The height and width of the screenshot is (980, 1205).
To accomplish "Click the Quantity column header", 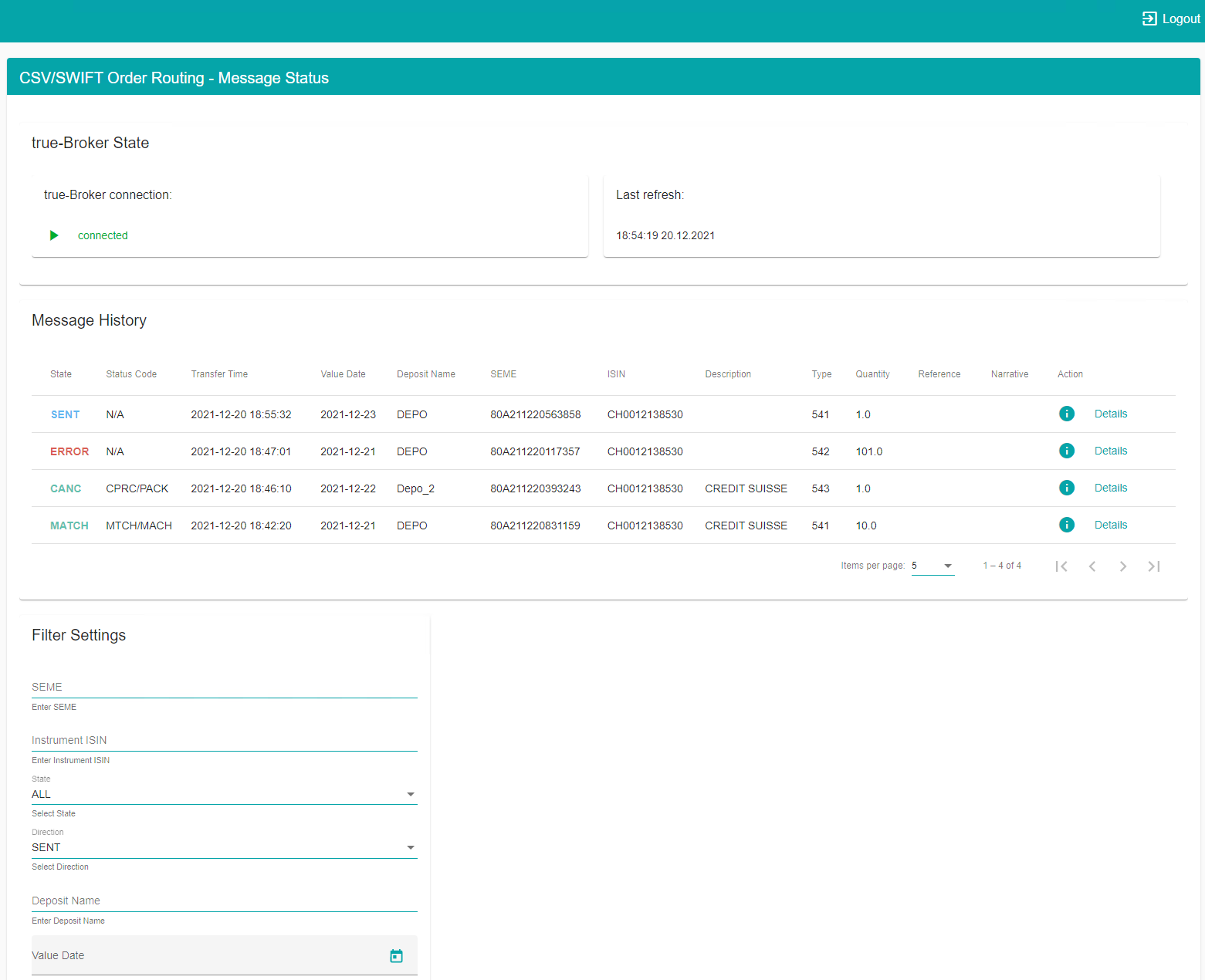I will pos(872,374).
